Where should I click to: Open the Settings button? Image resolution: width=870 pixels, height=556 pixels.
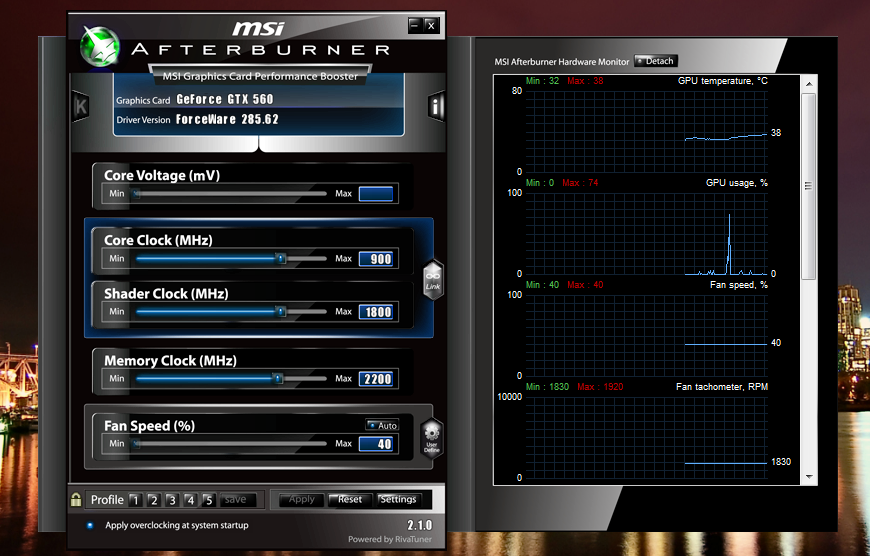pyautogui.click(x=398, y=499)
